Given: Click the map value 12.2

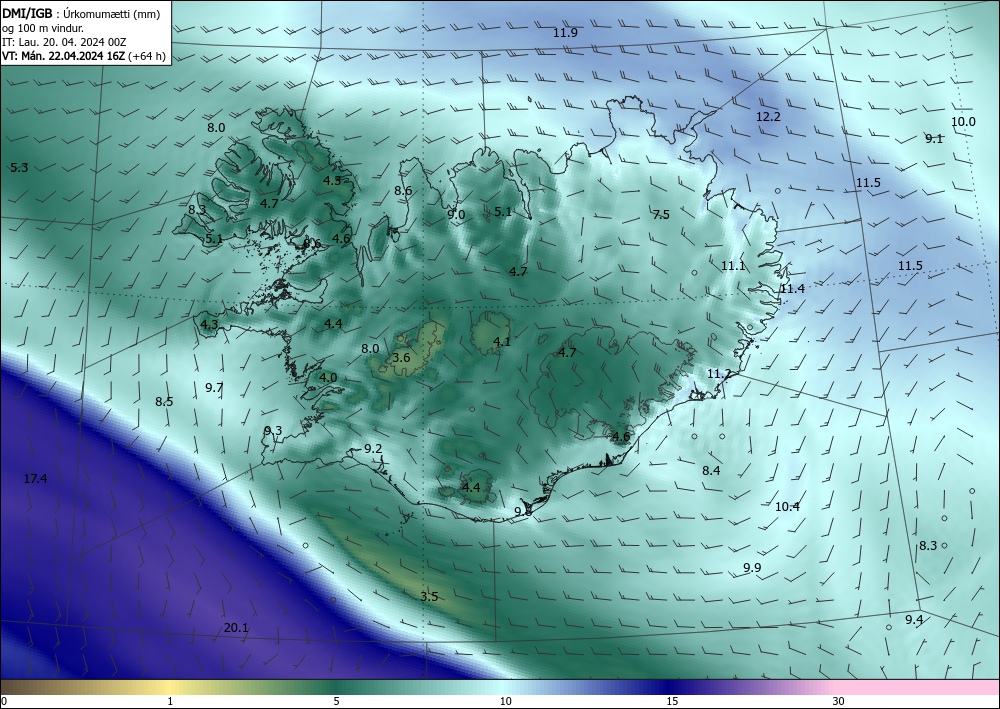Looking at the screenshot, I should [768, 117].
